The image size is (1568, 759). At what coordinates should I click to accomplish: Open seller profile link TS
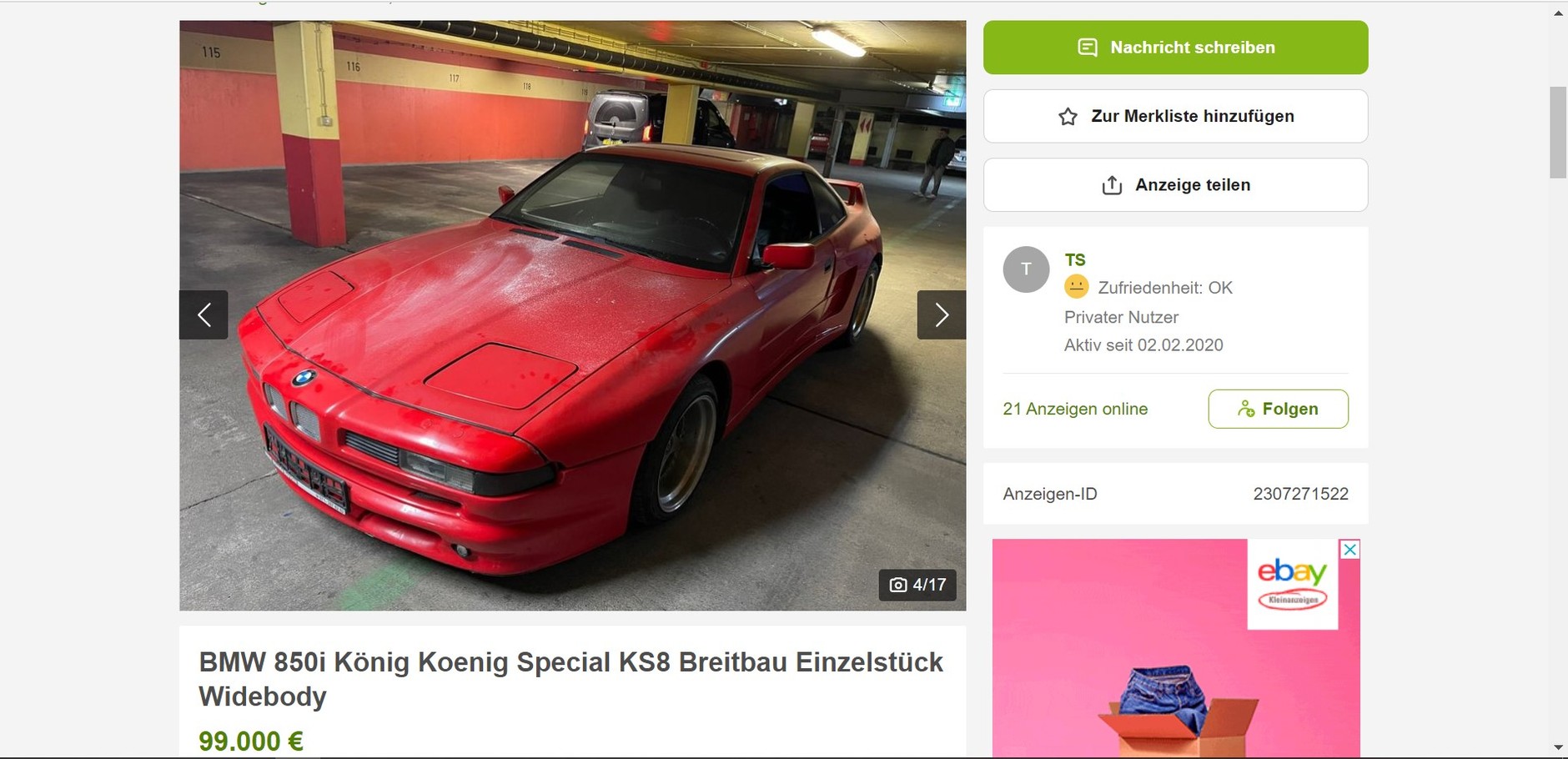tap(1074, 259)
